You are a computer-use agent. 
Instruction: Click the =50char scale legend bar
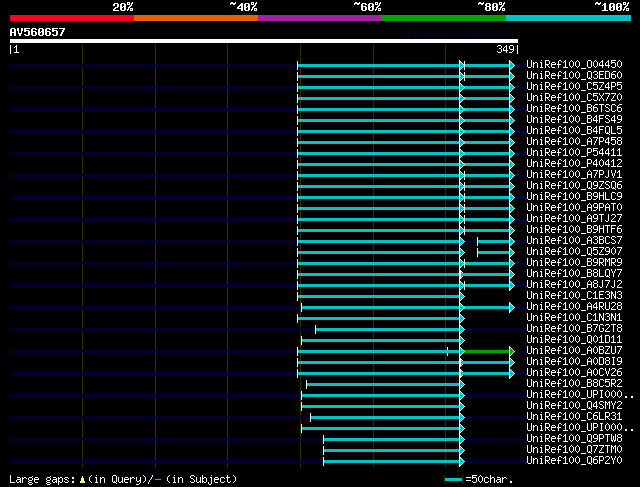(453, 480)
